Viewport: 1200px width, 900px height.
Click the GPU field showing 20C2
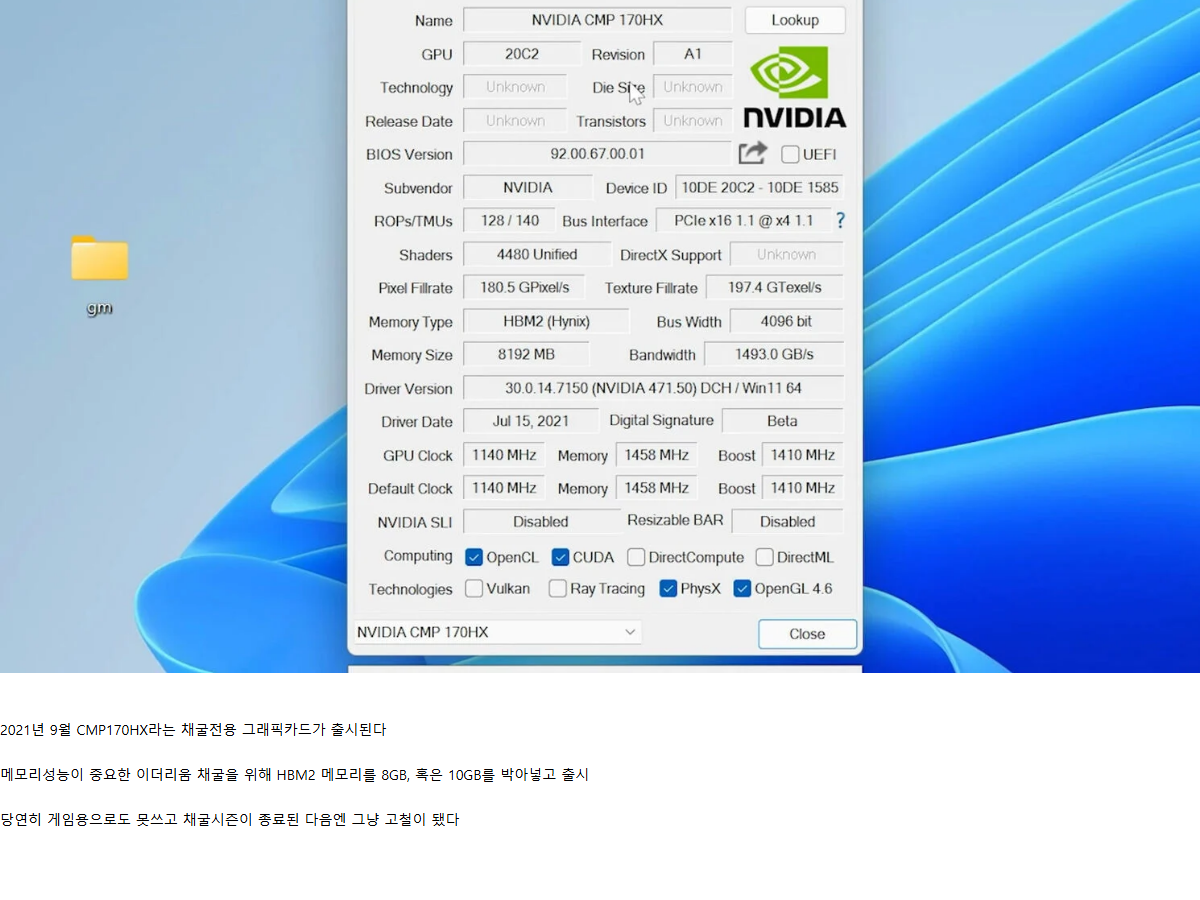tap(521, 54)
